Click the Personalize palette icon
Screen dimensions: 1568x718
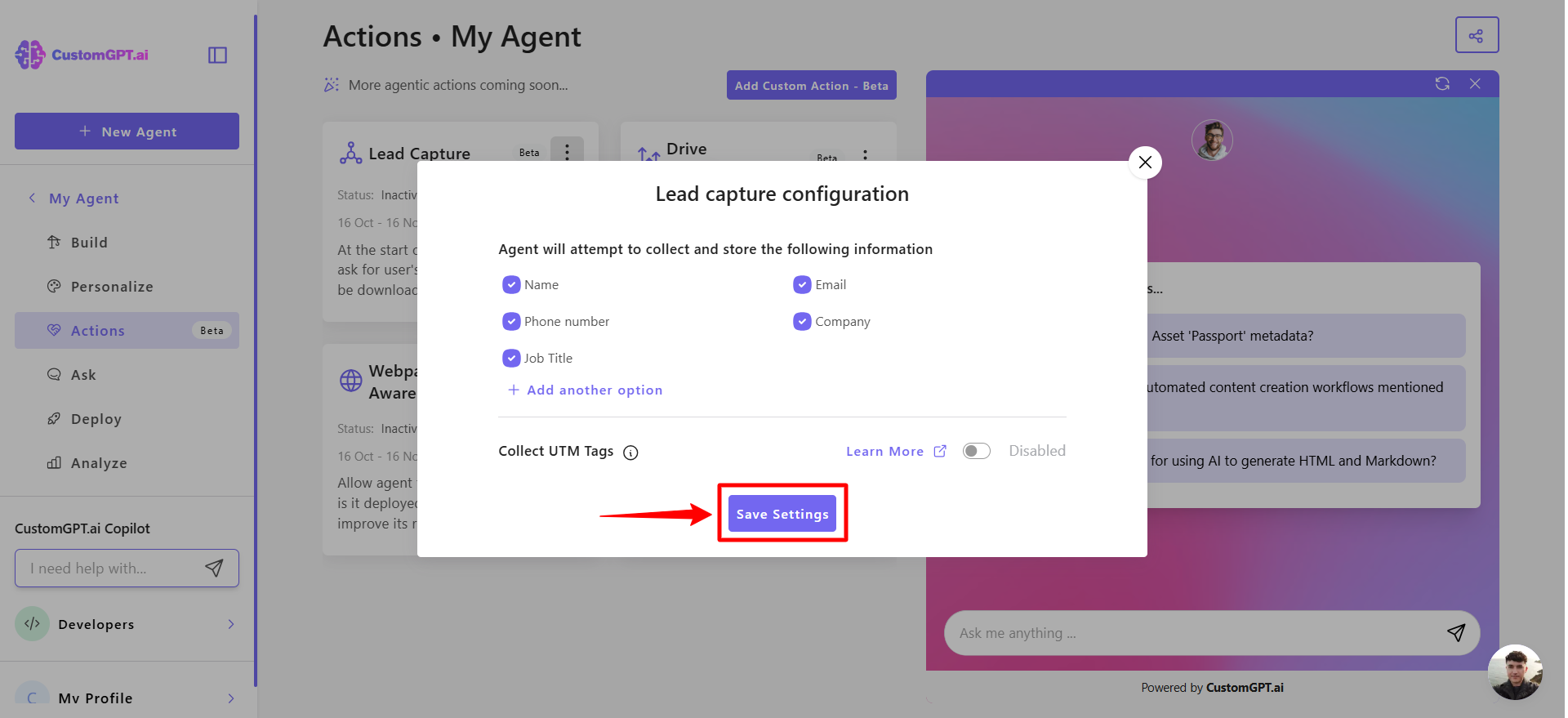coord(54,286)
